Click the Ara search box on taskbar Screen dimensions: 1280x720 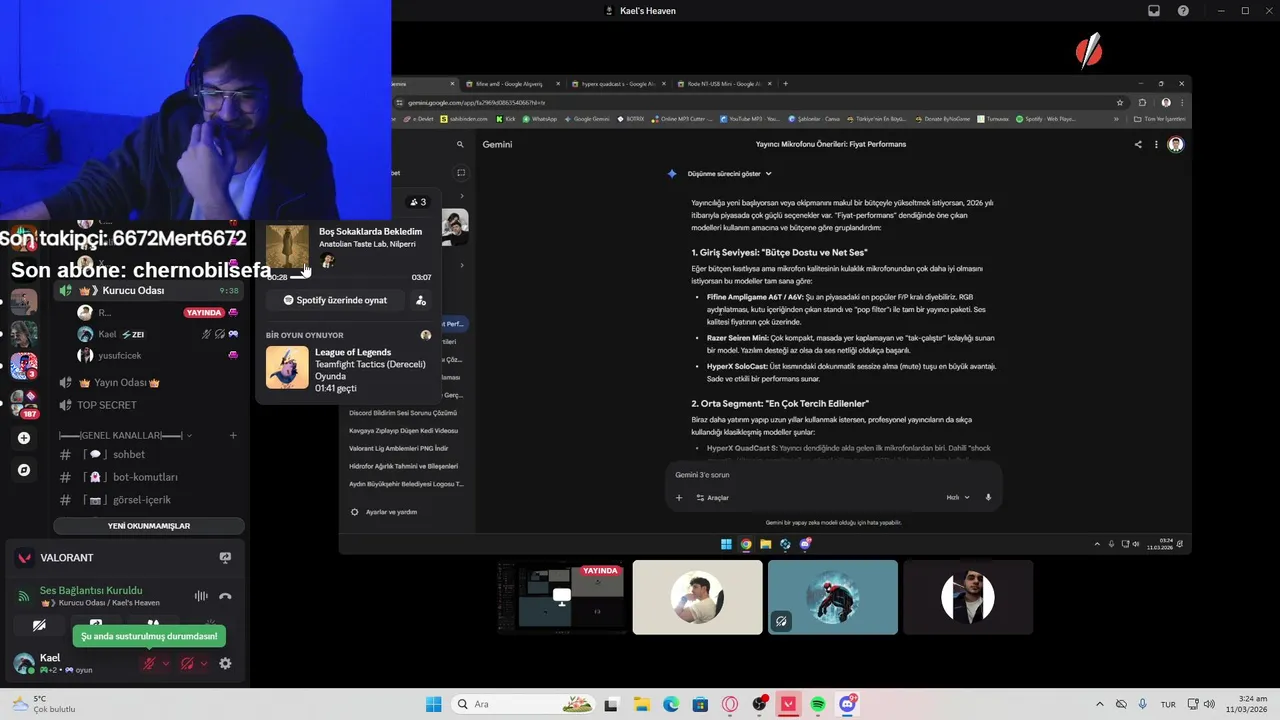tap(525, 704)
